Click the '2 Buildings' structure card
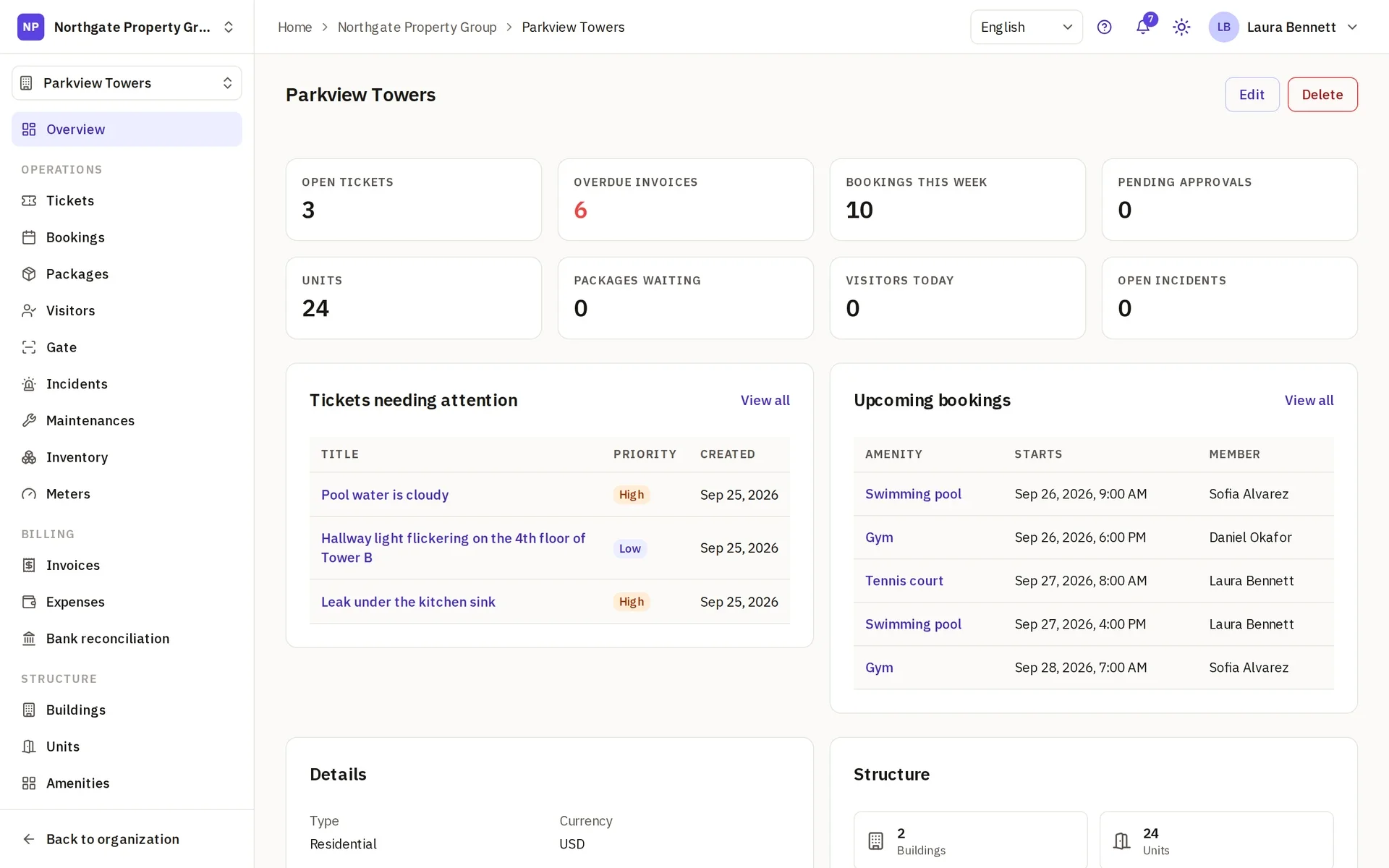1389x868 pixels. click(x=970, y=840)
